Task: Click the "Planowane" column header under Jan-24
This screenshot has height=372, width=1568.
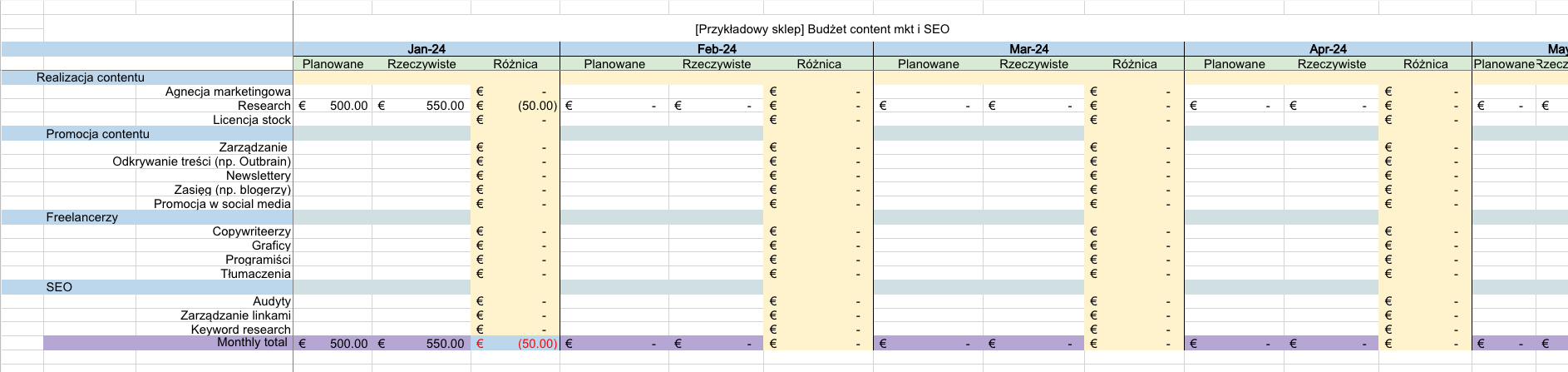Action: 333,64
